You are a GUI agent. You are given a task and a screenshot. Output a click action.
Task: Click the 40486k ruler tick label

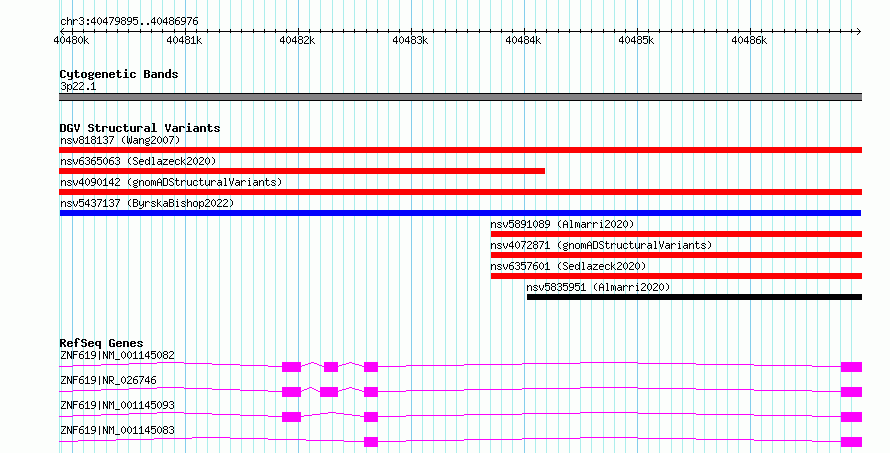749,41
